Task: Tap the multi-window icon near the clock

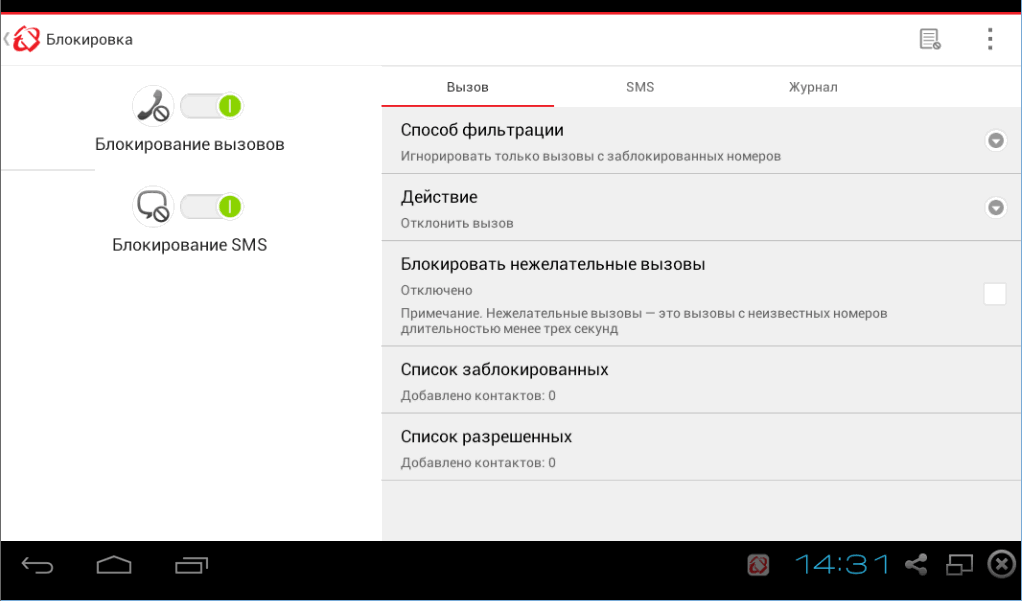Action: [960, 564]
